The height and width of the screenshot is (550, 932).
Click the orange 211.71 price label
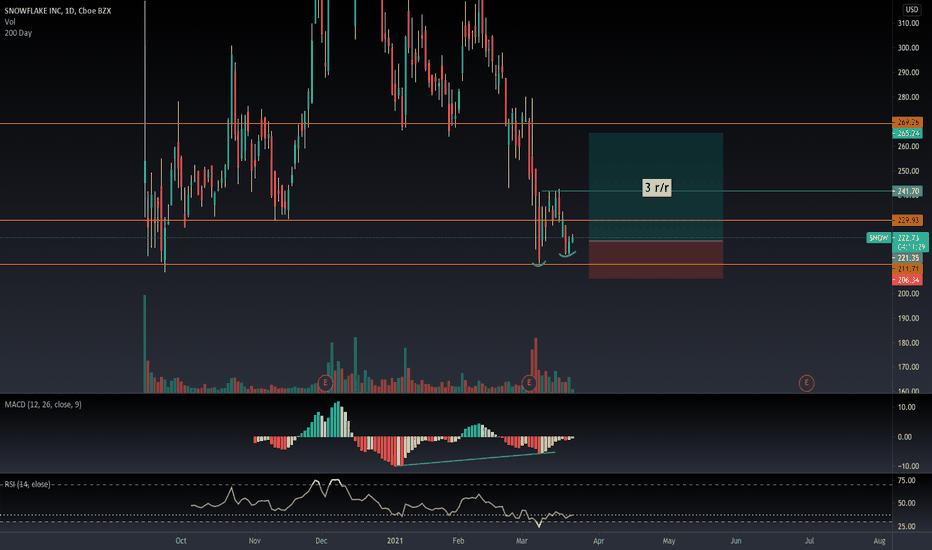pyautogui.click(x=908, y=269)
